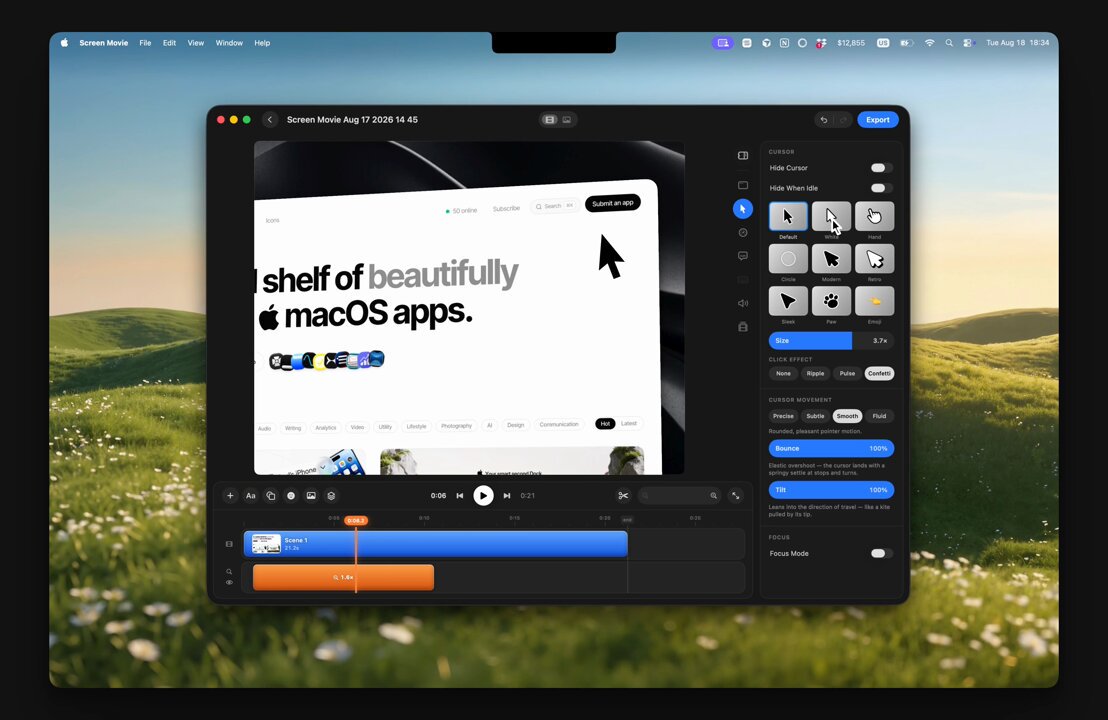This screenshot has height=720, width=1108.
Task: Select the Scene 1 clip on timeline
Action: [435, 544]
